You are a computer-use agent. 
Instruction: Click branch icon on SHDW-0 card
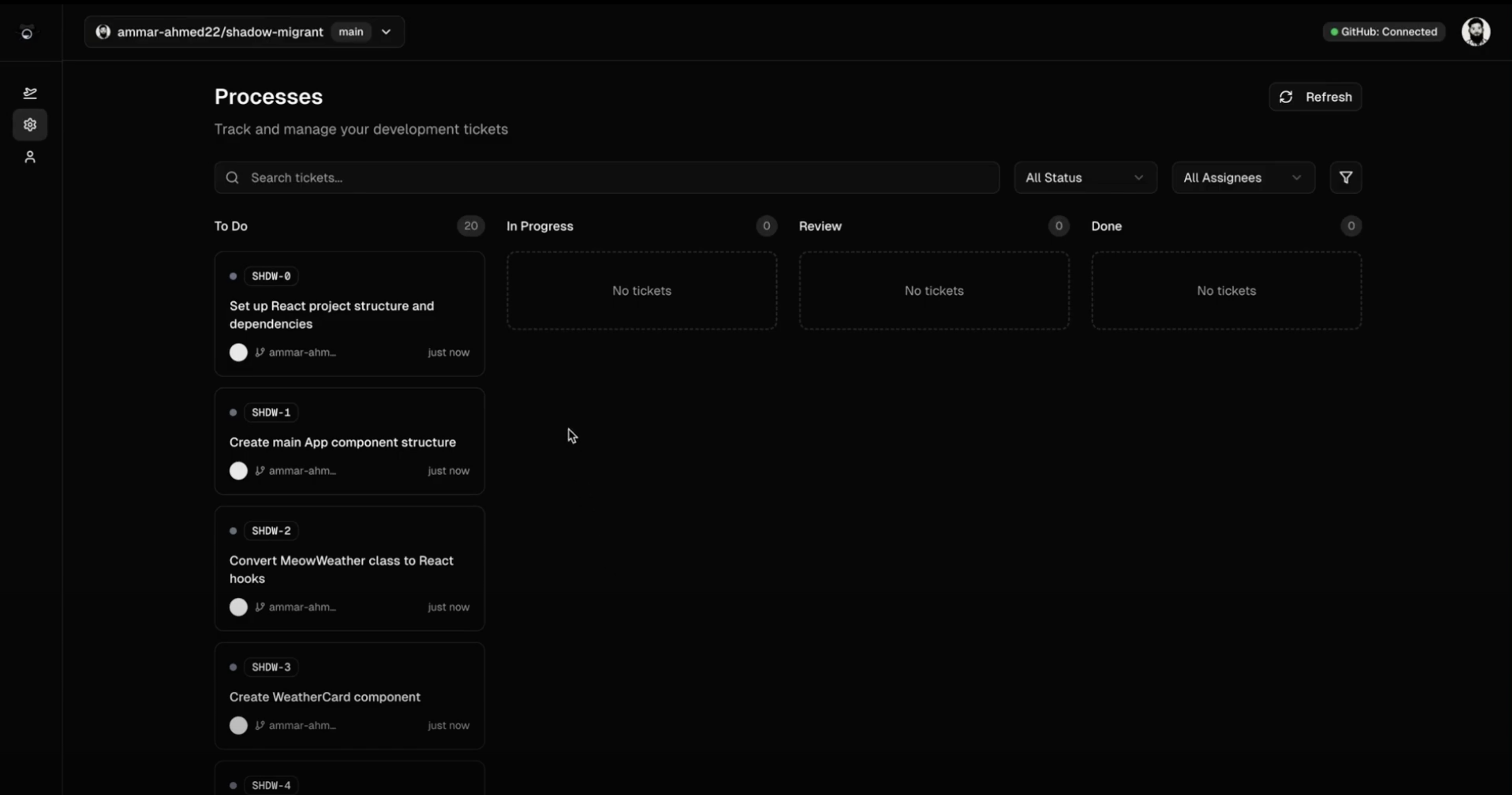(x=260, y=352)
